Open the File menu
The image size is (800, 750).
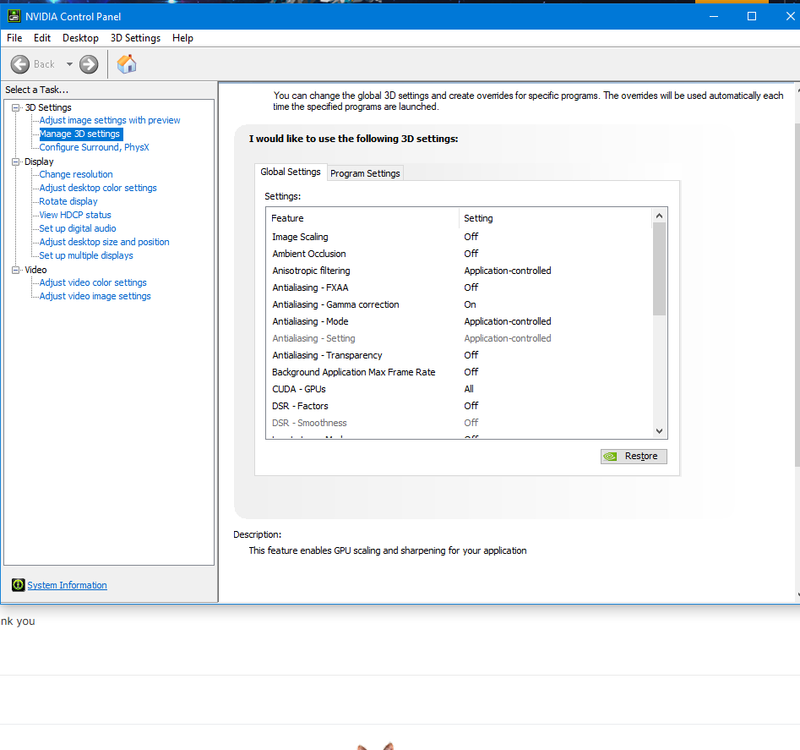(14, 38)
